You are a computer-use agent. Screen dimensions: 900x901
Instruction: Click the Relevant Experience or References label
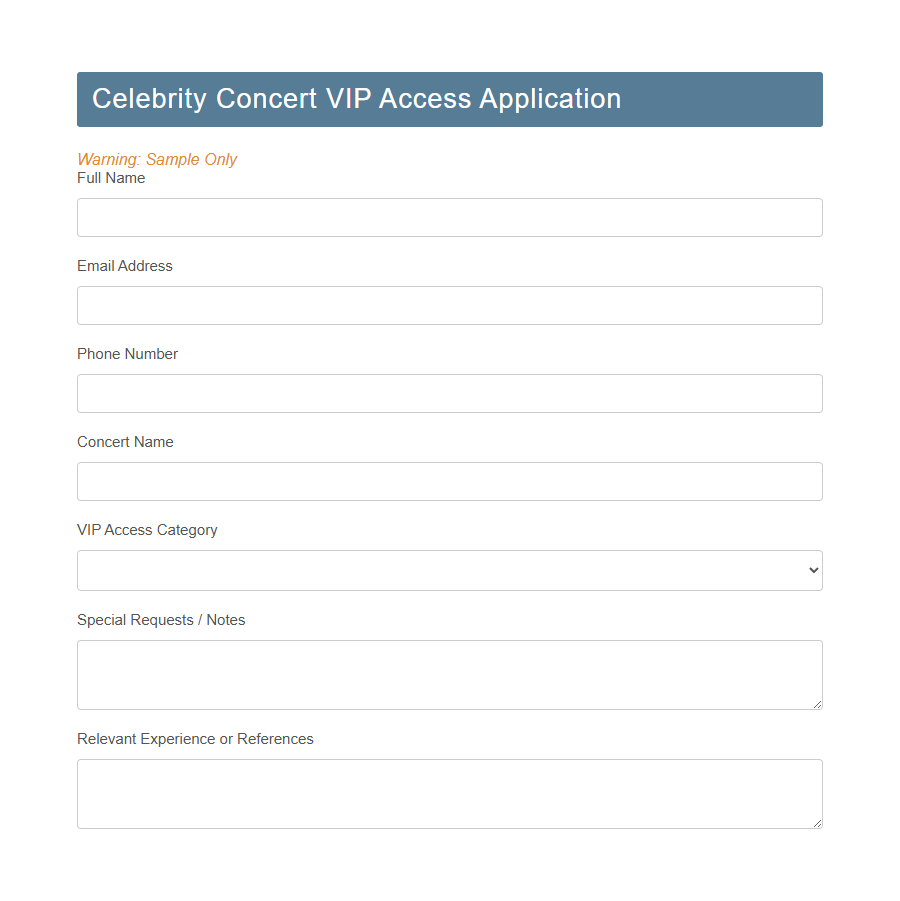point(195,738)
